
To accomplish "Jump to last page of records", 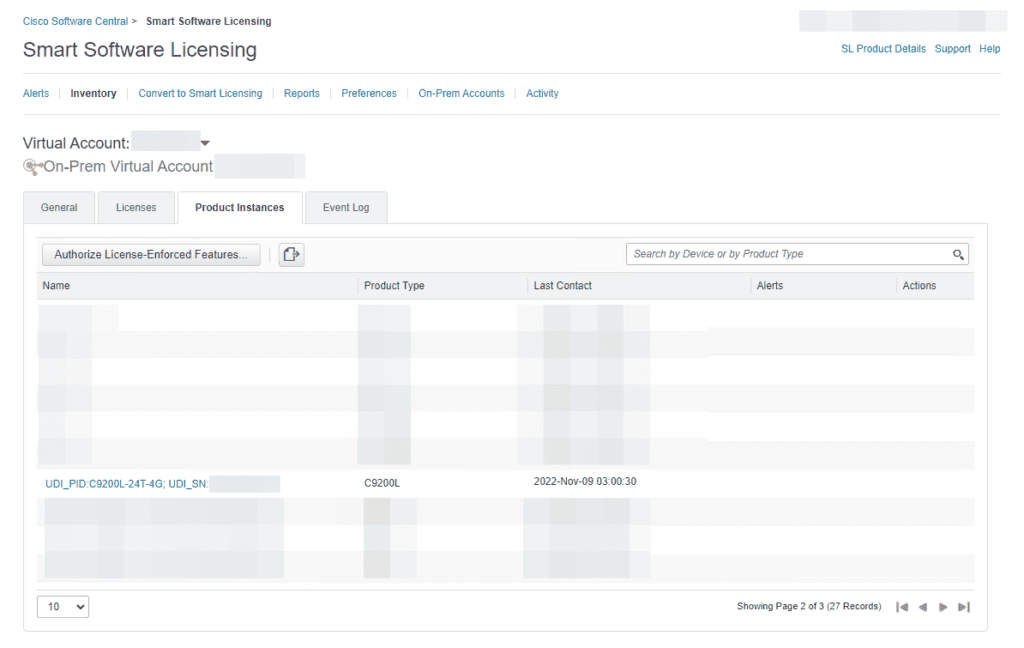I will tap(964, 607).
